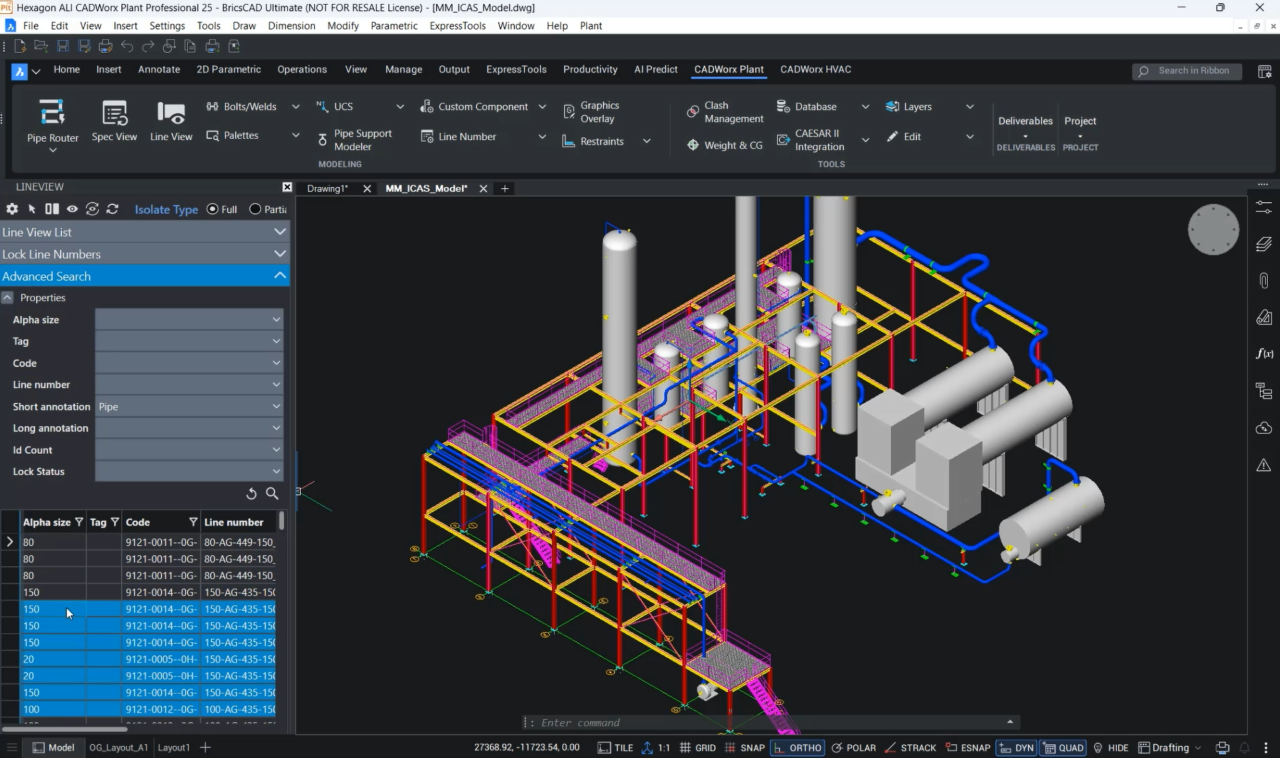1280x758 pixels.
Task: Click the Spec View icon
Action: point(114,122)
